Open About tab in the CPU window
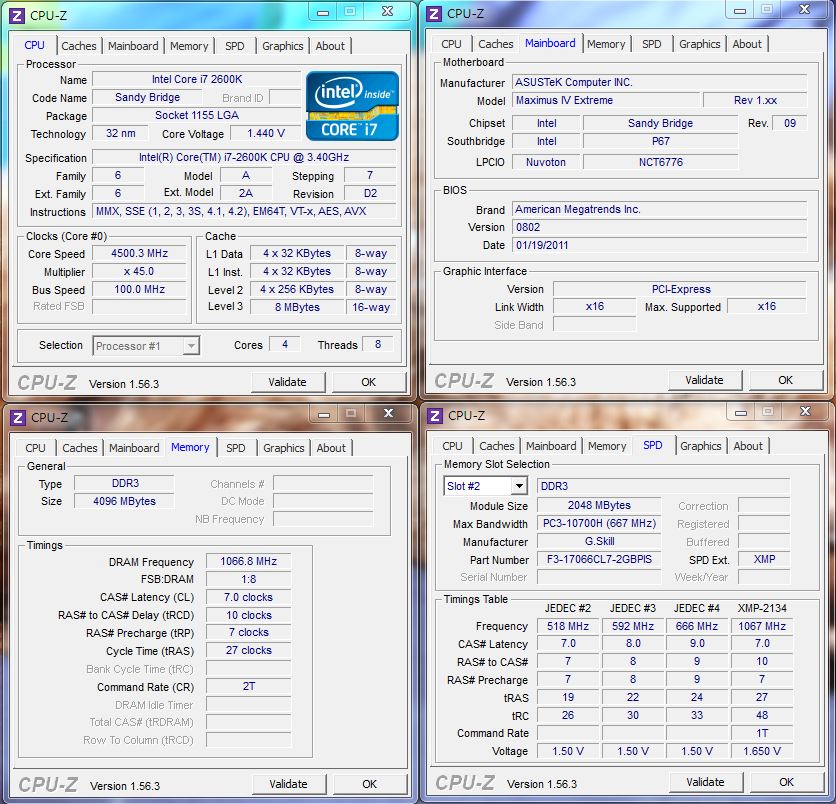The width and height of the screenshot is (836, 804). (x=330, y=46)
